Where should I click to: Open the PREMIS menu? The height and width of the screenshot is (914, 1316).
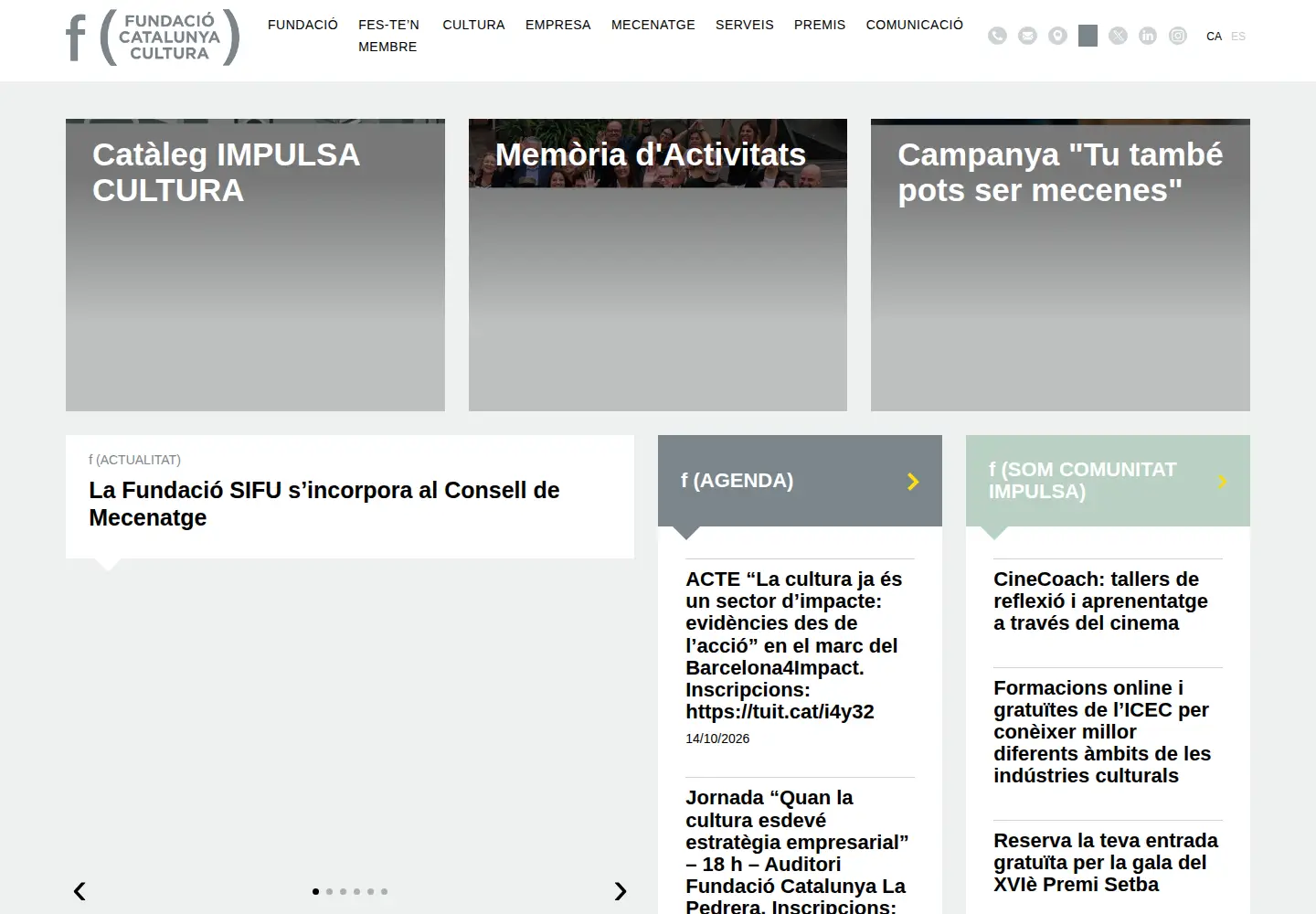pos(820,25)
